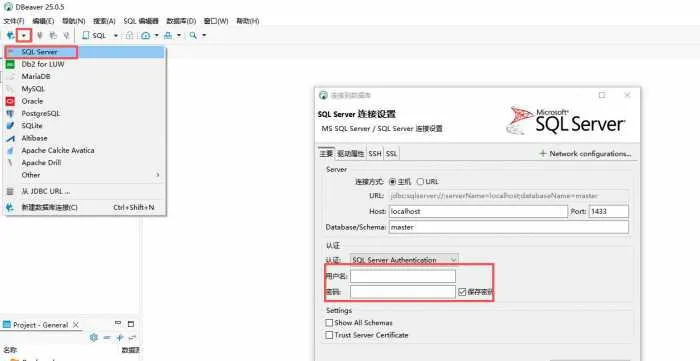
Task: Choose PostgreSQL from the connection list
Action: click(40, 113)
